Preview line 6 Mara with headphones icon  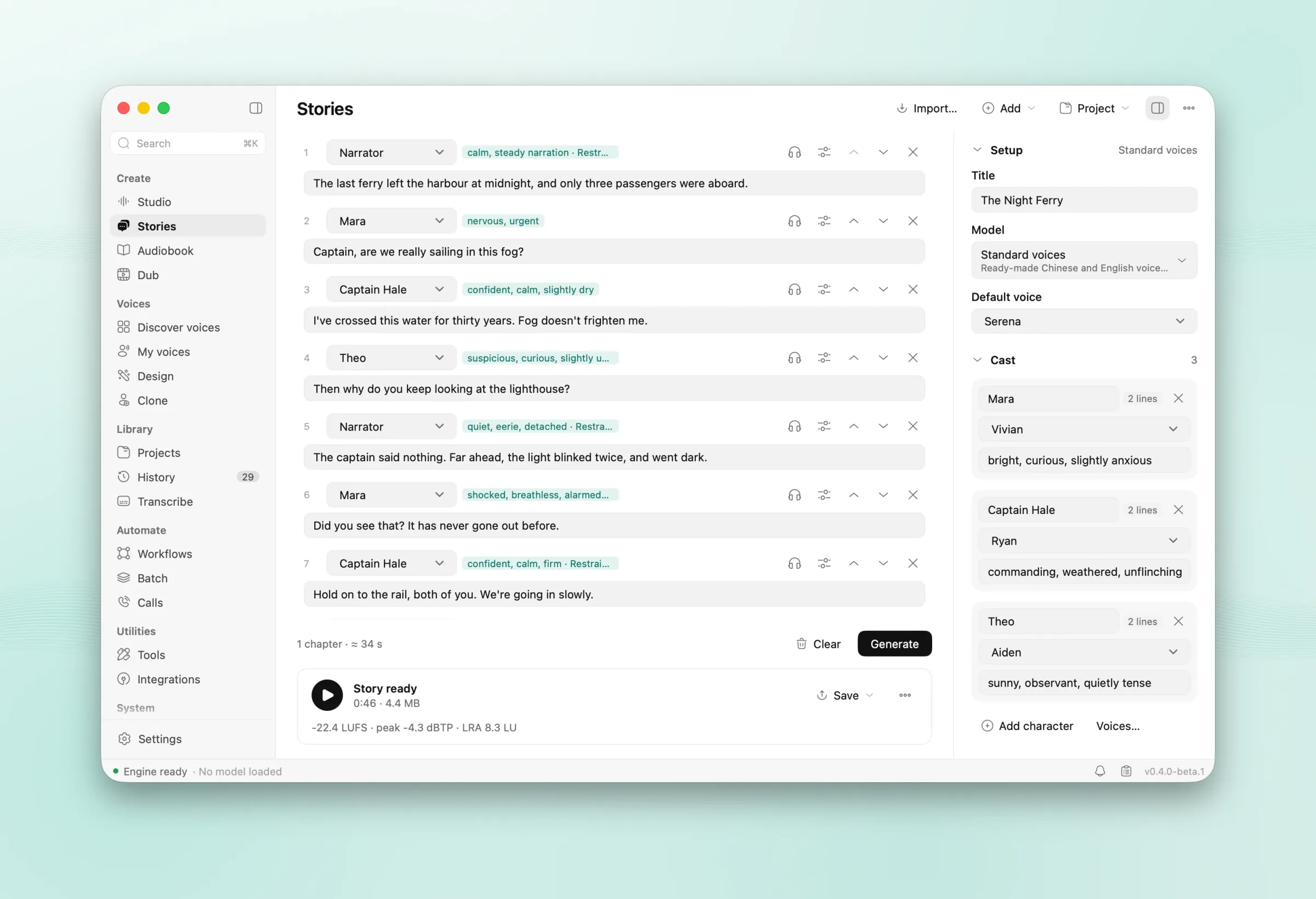[795, 495]
